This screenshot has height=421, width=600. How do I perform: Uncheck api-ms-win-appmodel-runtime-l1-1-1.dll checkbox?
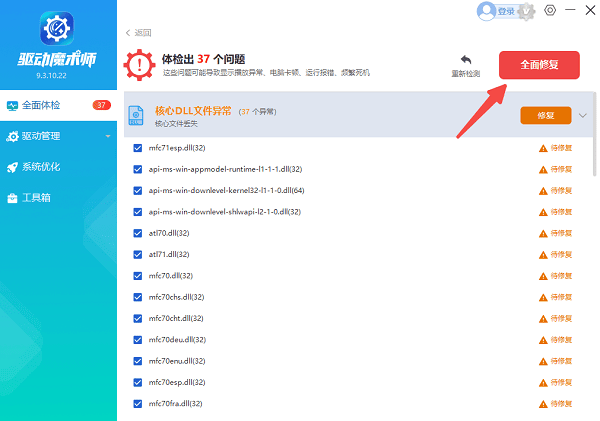coord(138,169)
